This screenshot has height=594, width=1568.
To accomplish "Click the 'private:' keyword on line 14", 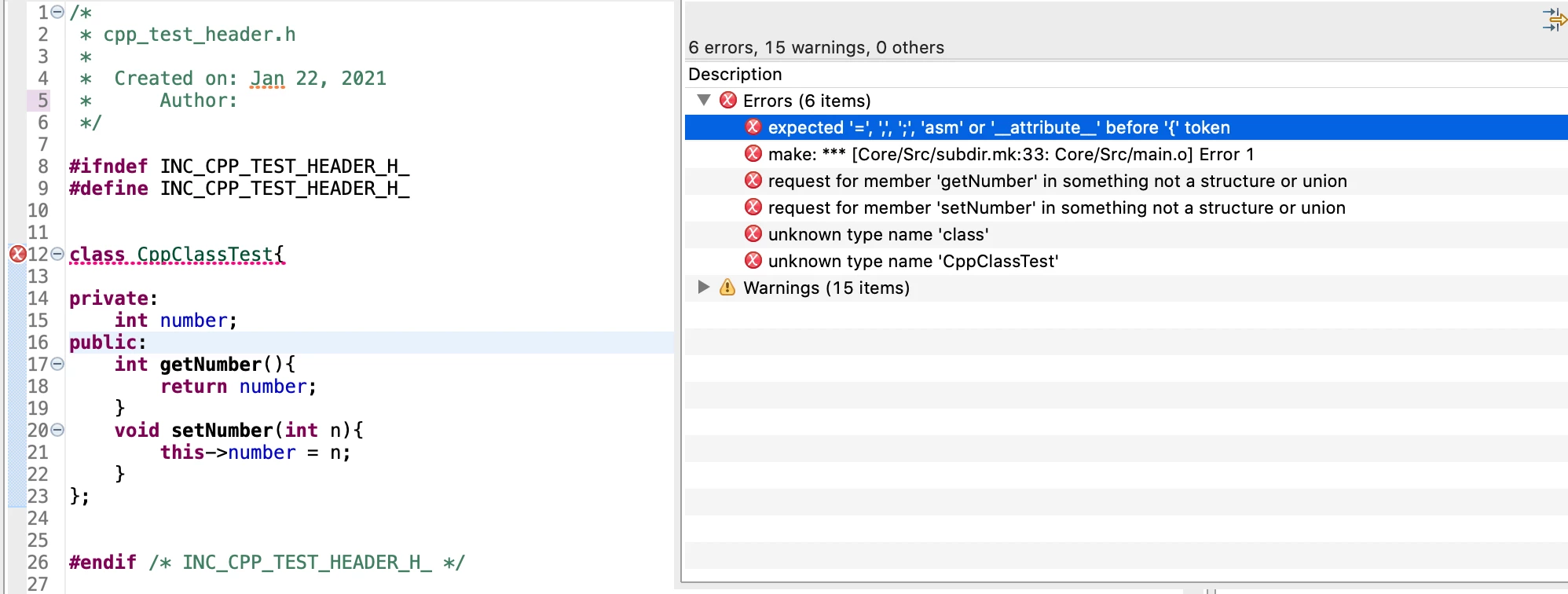I will pos(113,299).
